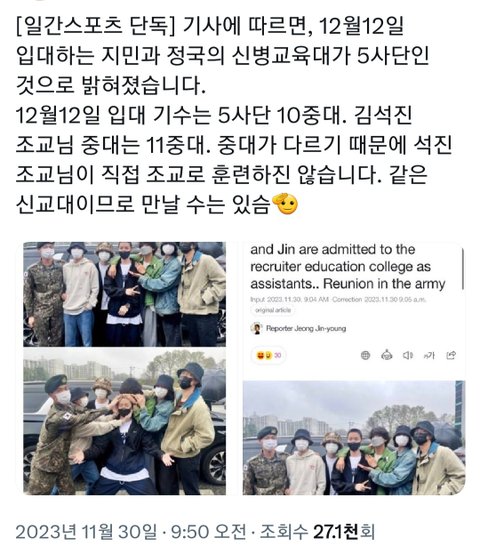480x554 pixels.
Task: Click Reporter Jeong Jin-young name link
Action: [306, 328]
